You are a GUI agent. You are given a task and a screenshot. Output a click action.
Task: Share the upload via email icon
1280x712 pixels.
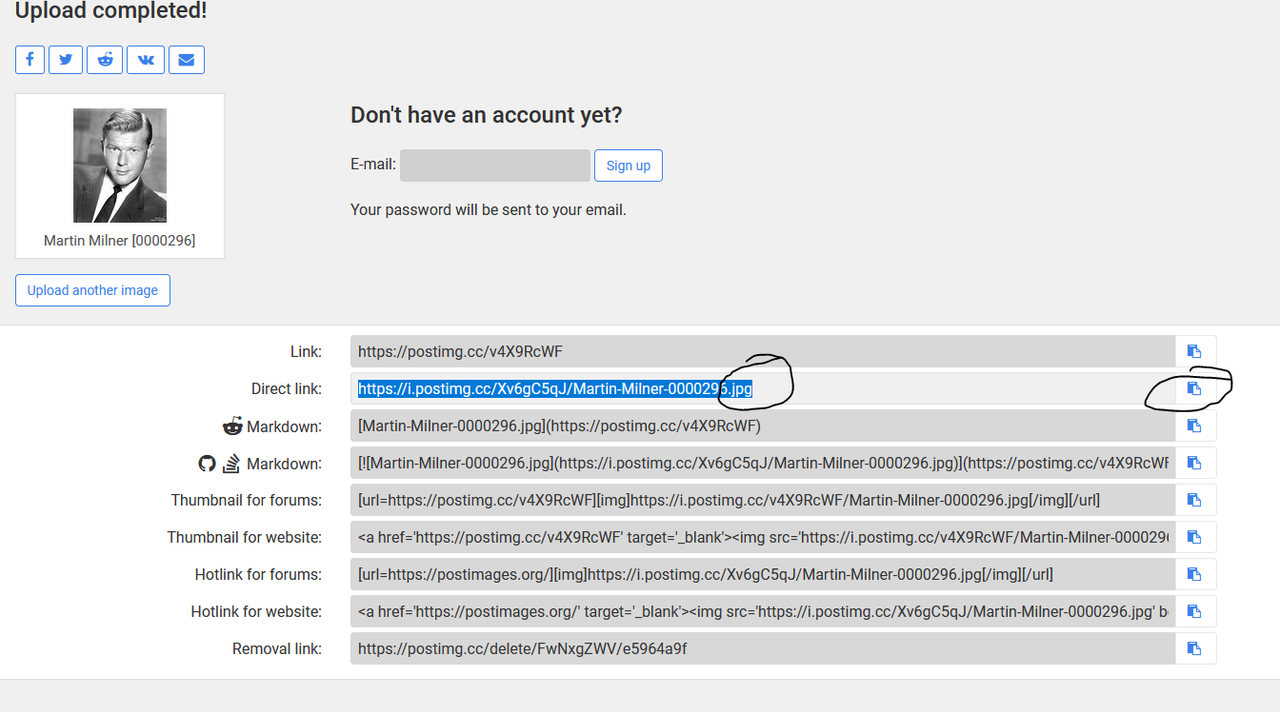186,59
